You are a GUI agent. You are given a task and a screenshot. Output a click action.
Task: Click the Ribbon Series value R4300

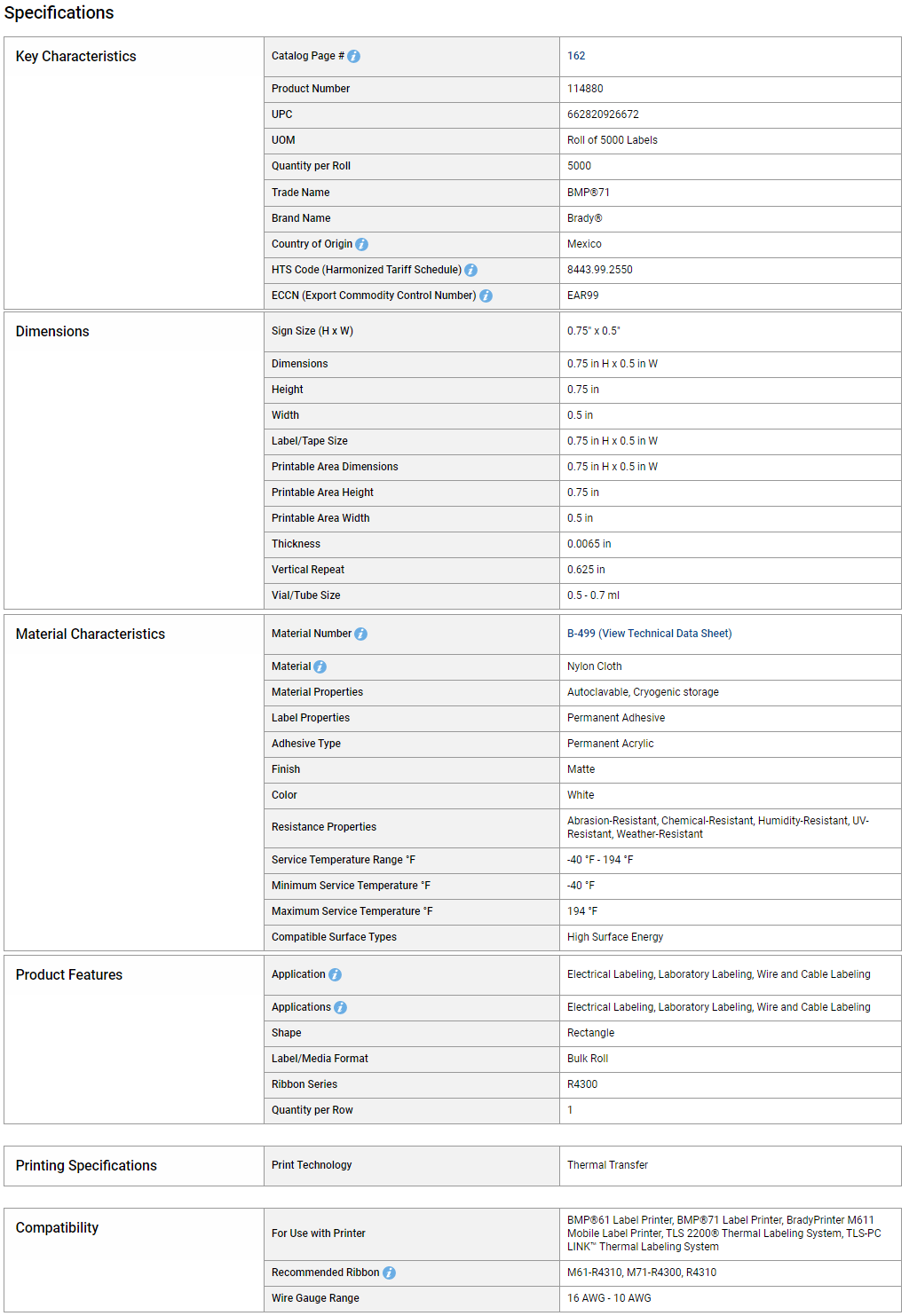pyautogui.click(x=582, y=1084)
